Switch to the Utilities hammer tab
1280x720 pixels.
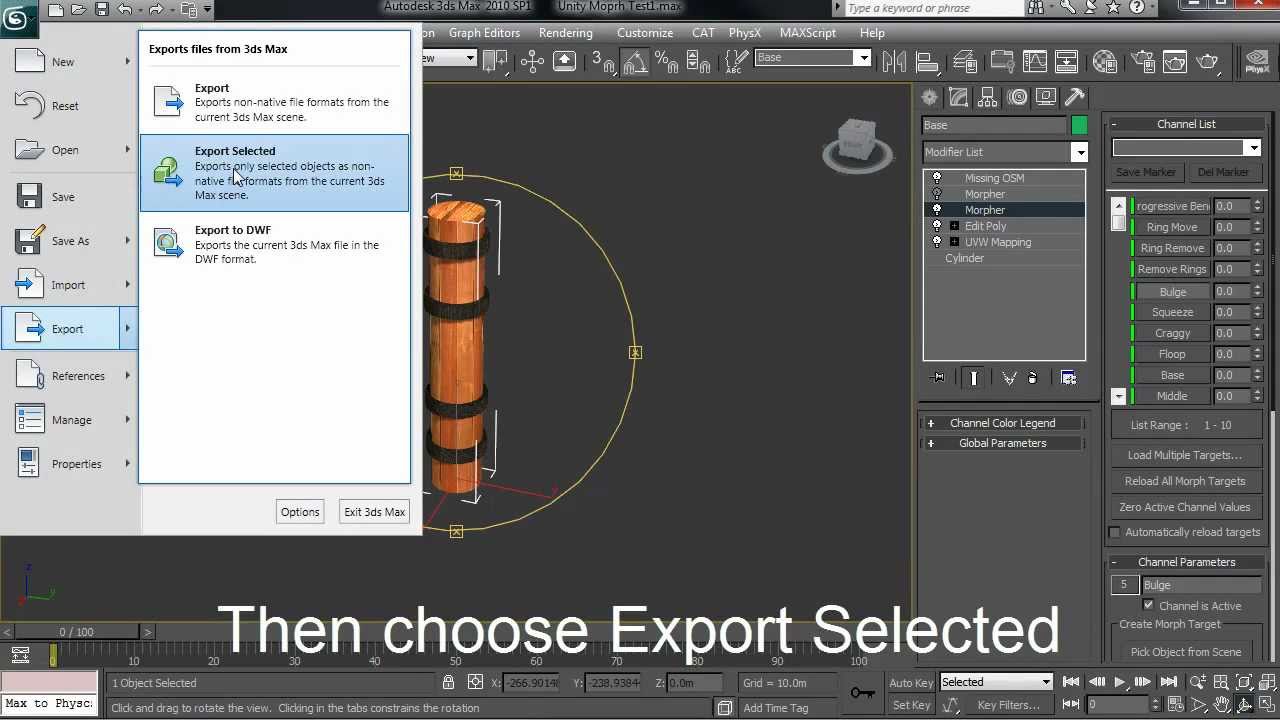(x=1075, y=97)
